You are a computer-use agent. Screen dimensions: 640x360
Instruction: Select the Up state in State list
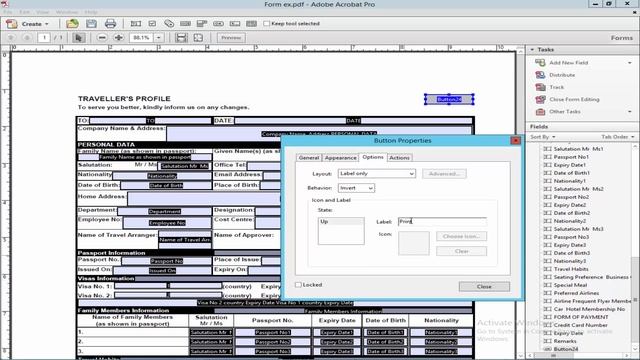point(341,222)
